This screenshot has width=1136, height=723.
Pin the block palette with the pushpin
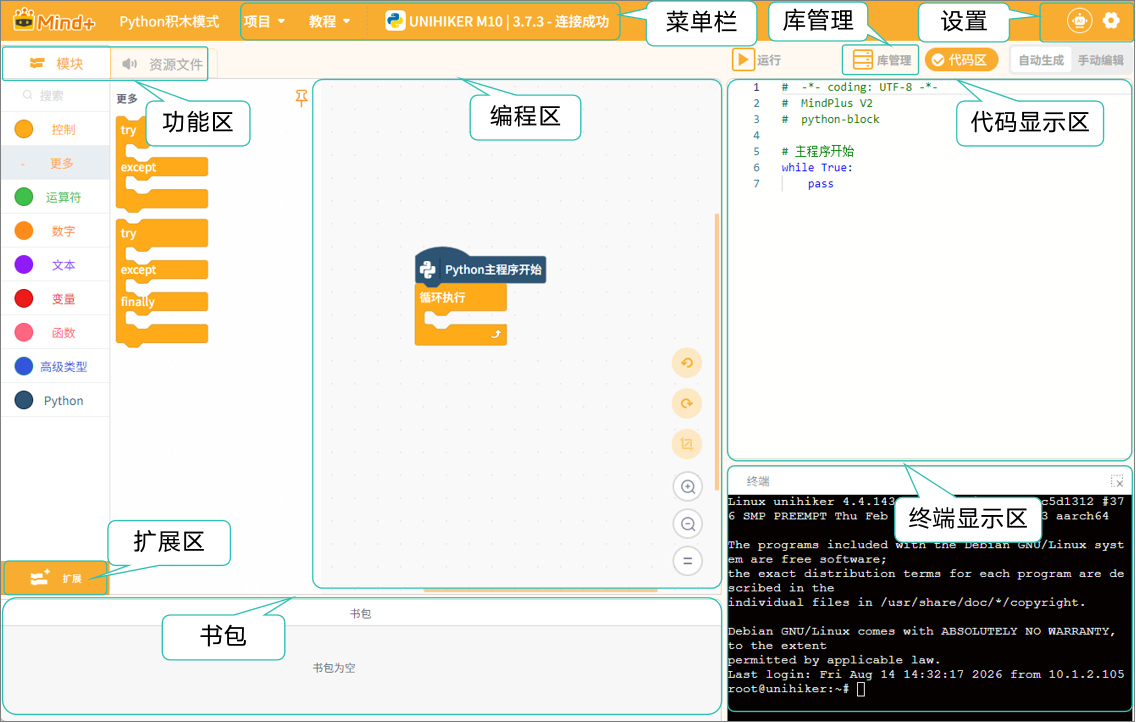point(301,98)
